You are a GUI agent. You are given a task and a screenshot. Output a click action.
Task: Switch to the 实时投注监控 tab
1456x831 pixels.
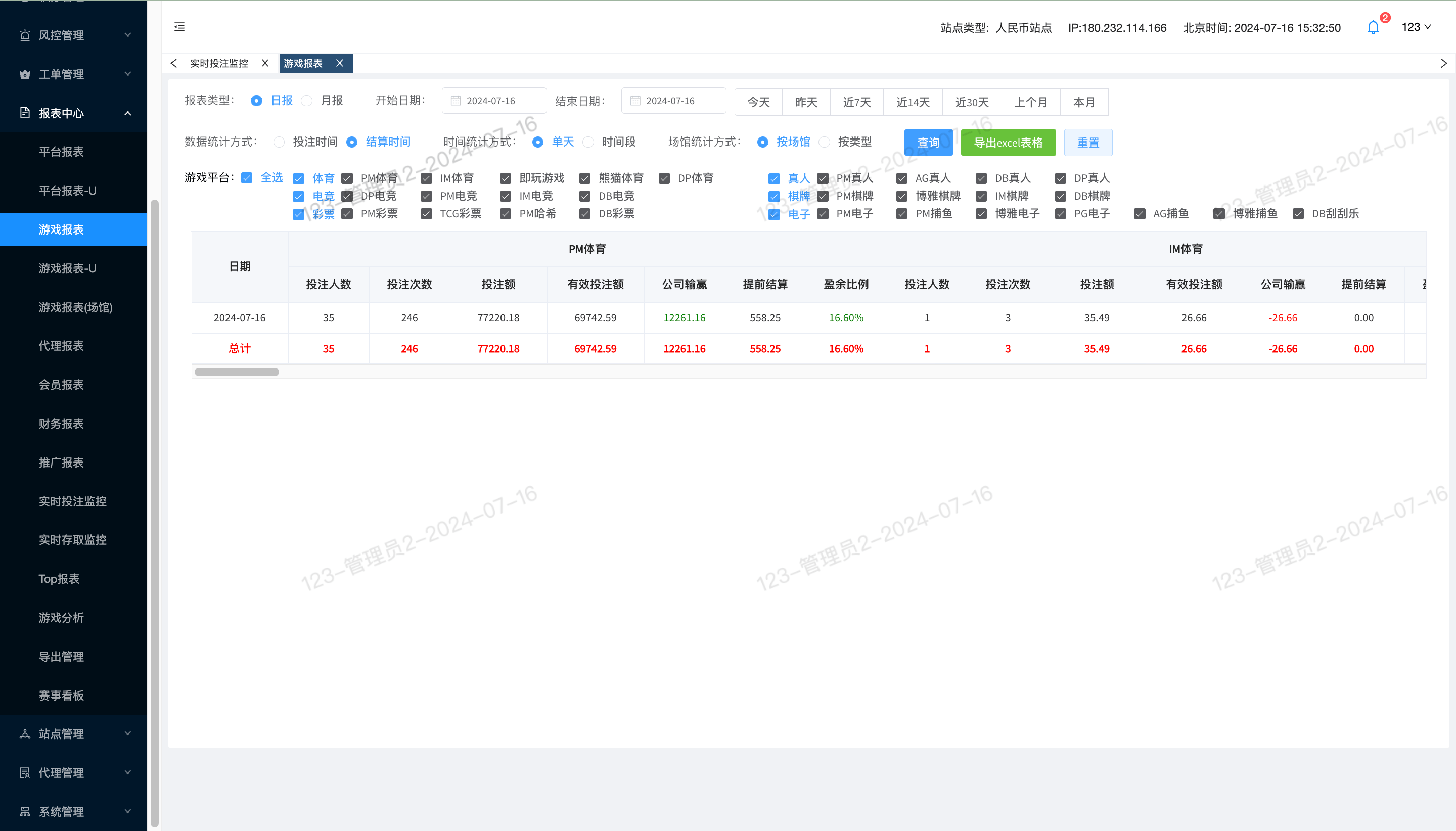point(219,63)
